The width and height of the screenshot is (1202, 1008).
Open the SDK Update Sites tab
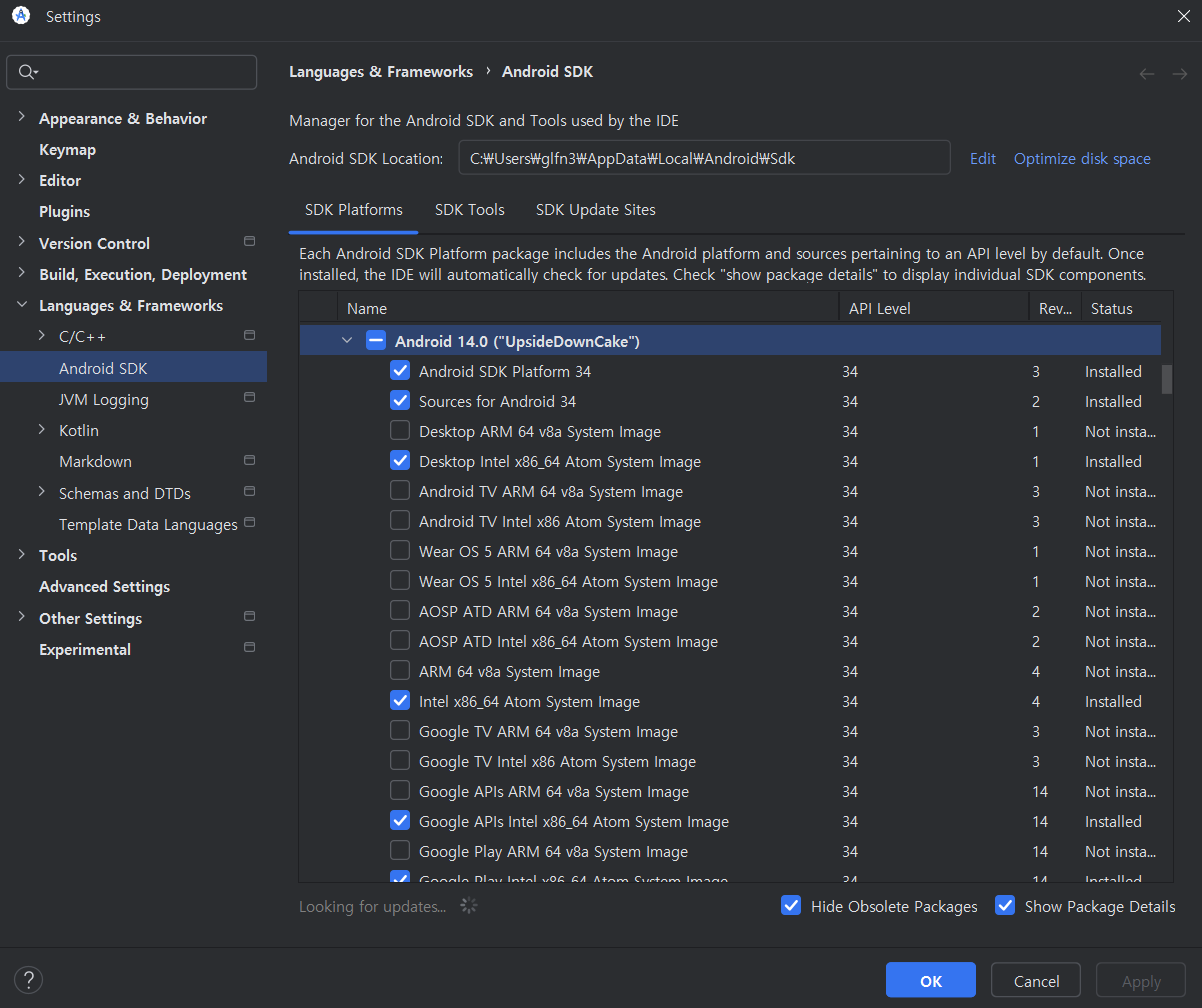click(x=595, y=210)
